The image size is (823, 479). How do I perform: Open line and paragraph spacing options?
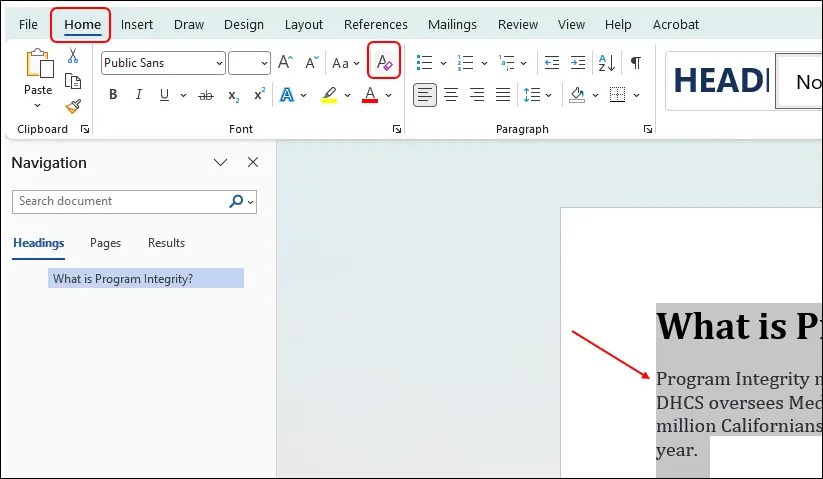point(532,95)
